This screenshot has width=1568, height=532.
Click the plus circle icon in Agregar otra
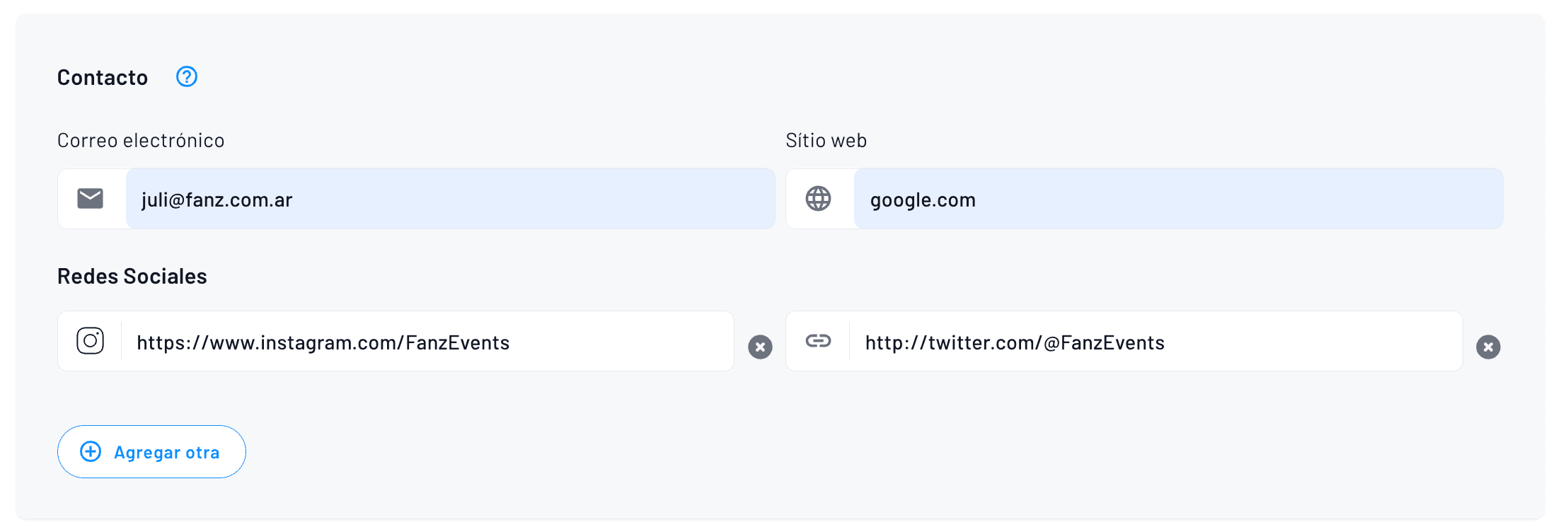[91, 451]
